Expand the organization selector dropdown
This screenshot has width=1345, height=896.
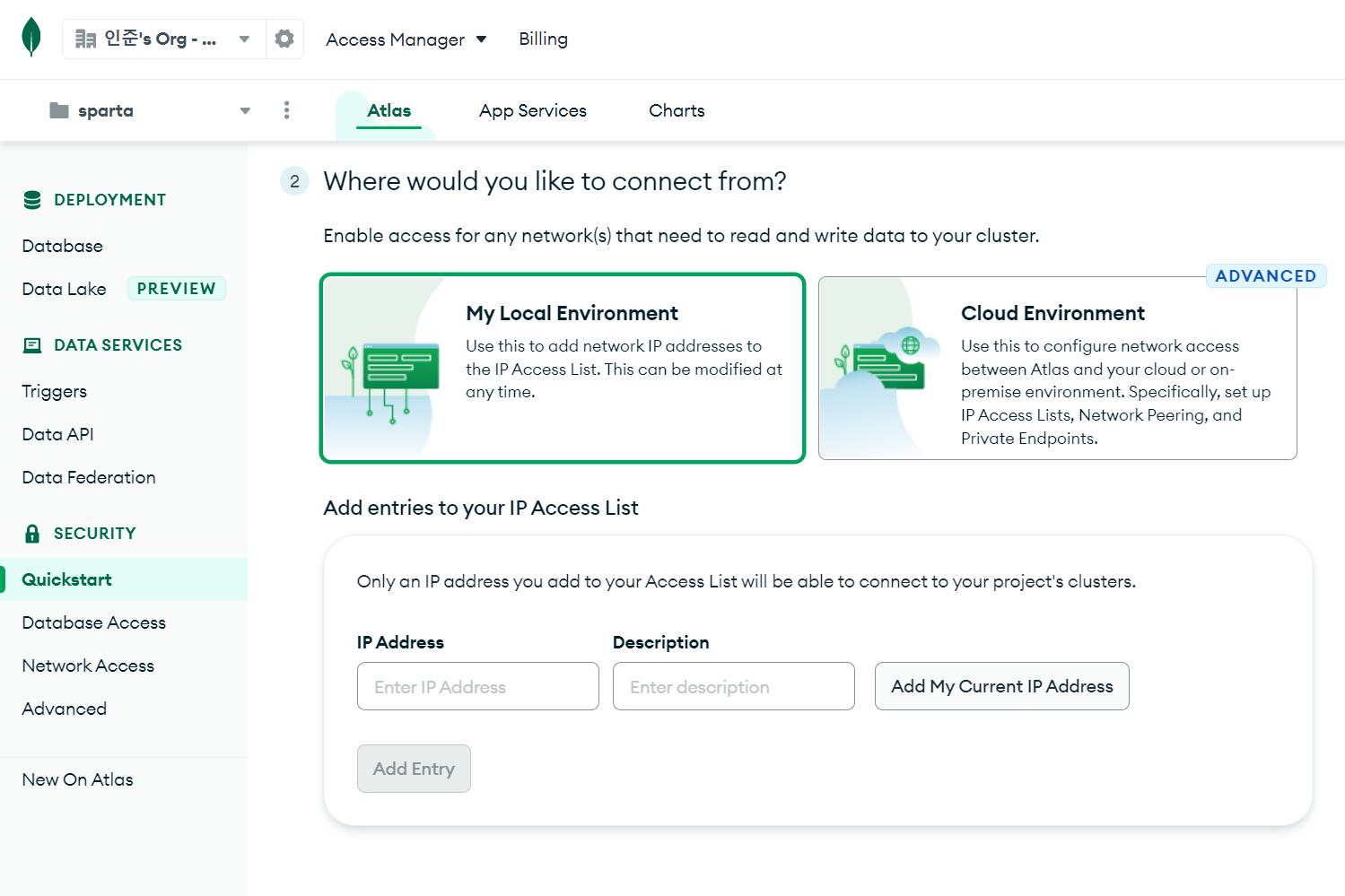tap(244, 39)
